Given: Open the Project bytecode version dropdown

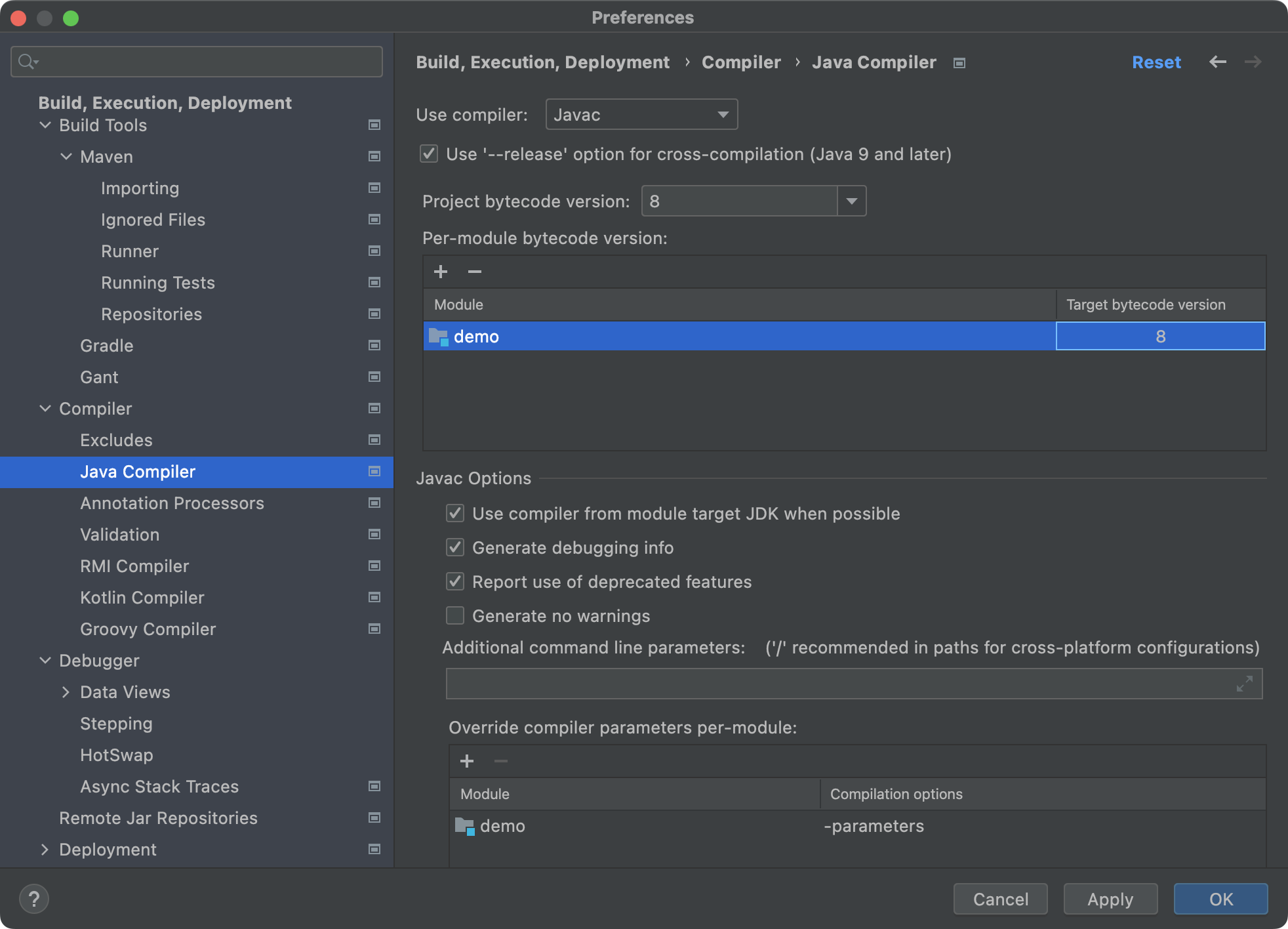Looking at the screenshot, I should click(x=854, y=200).
